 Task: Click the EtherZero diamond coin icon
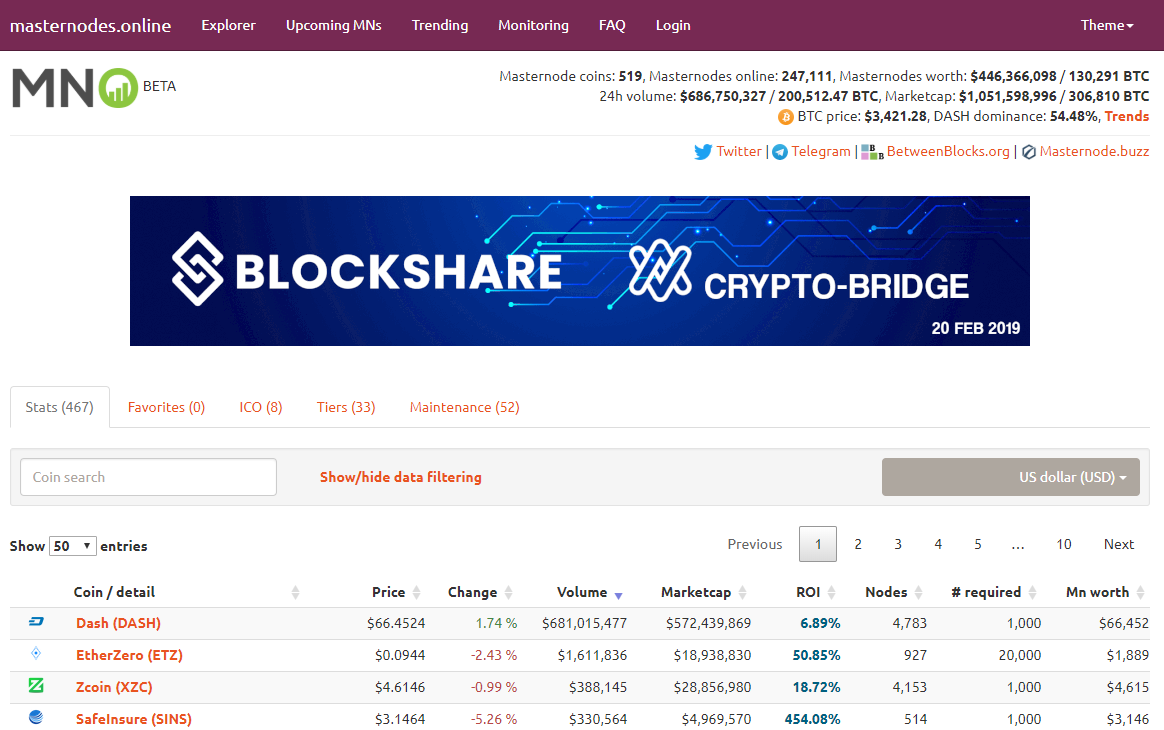[36, 654]
